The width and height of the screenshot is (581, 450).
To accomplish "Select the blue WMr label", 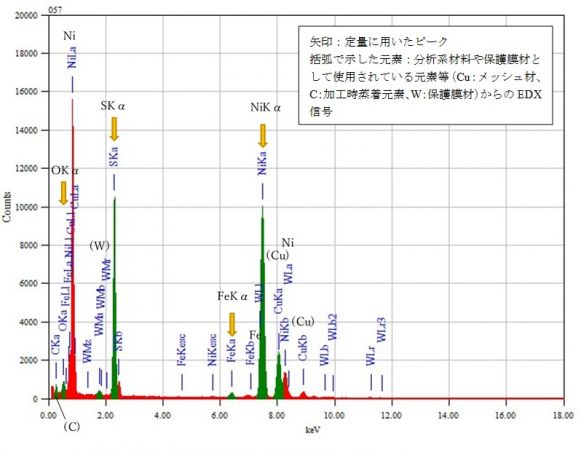I will 106,269.
